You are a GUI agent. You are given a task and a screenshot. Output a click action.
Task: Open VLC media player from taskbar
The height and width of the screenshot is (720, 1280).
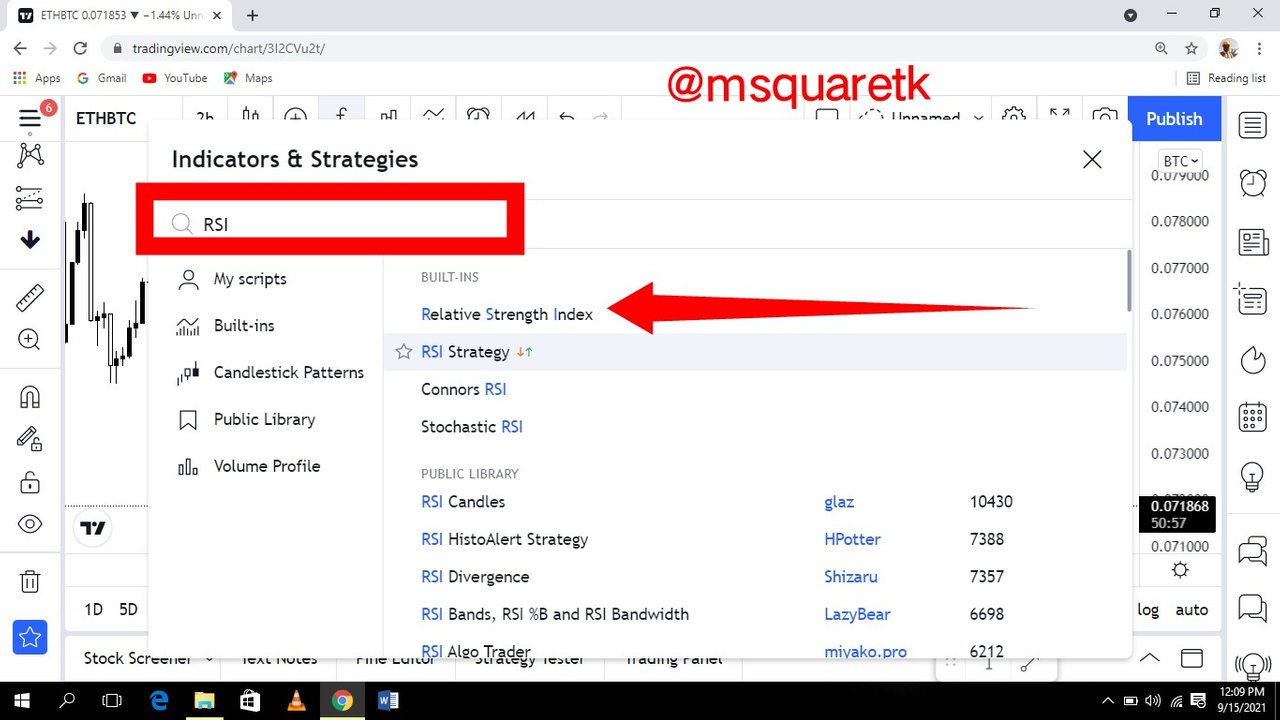[296, 701]
